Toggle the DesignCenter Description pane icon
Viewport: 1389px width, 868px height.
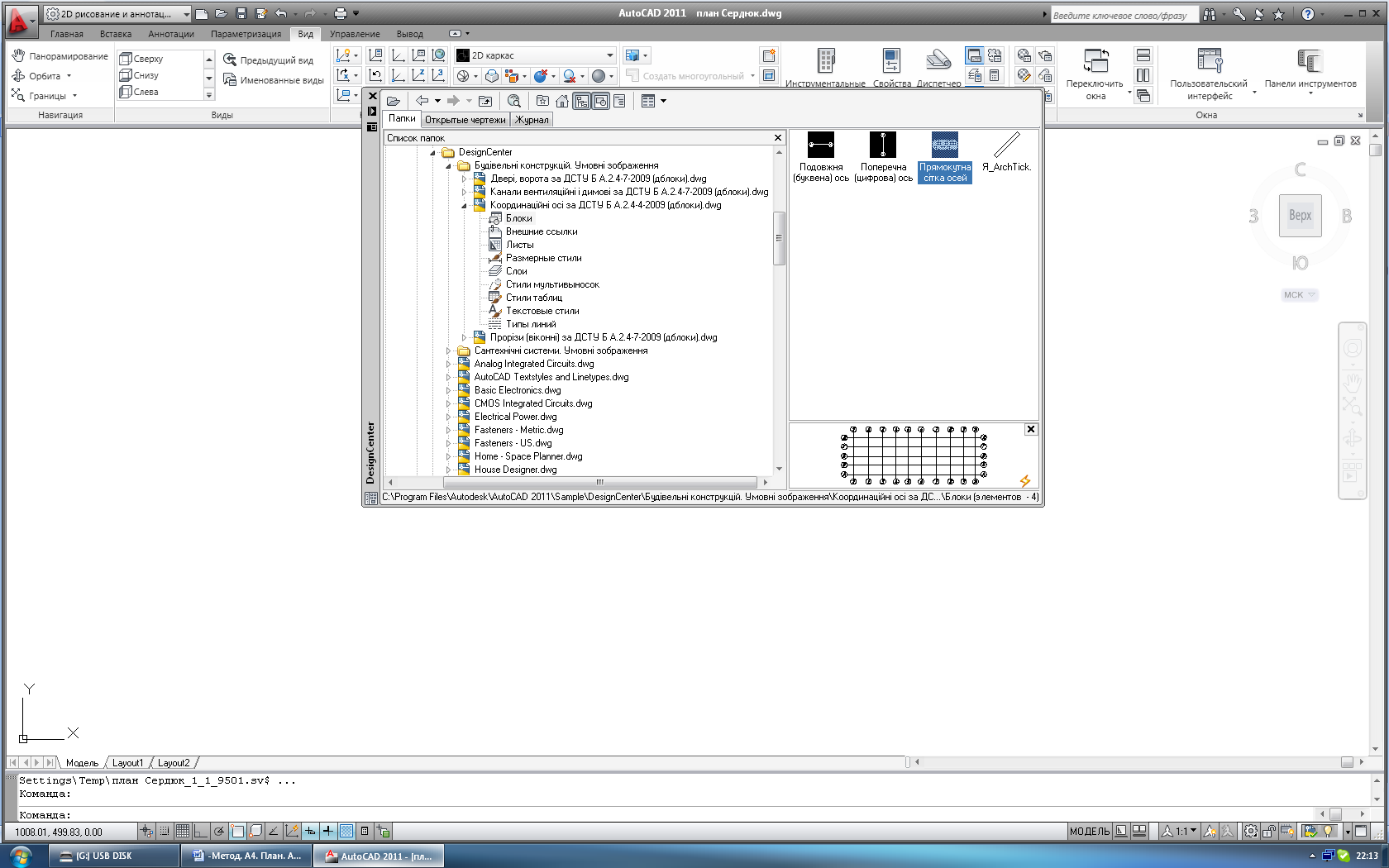point(619,101)
